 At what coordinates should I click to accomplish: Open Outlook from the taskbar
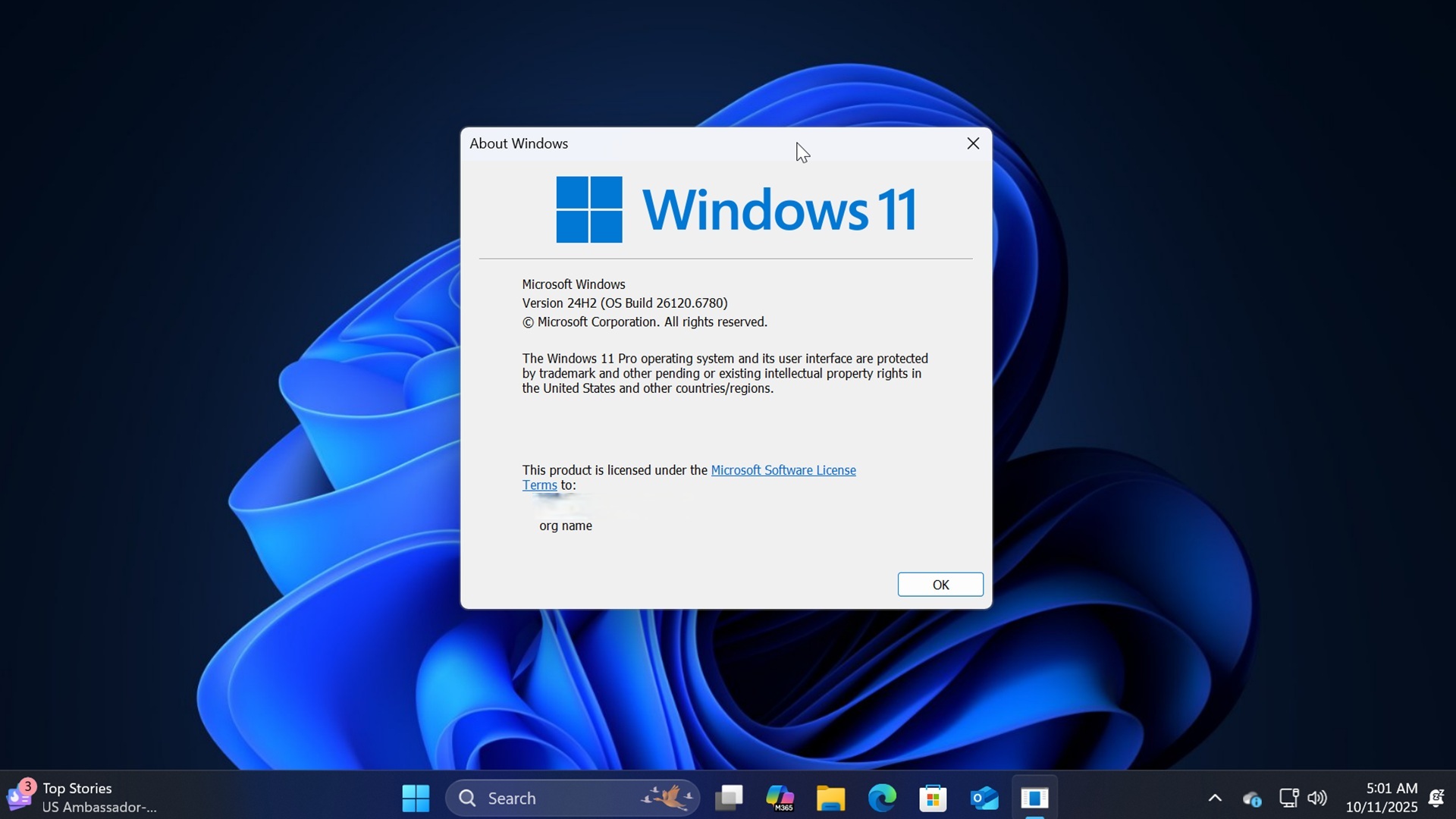click(984, 798)
